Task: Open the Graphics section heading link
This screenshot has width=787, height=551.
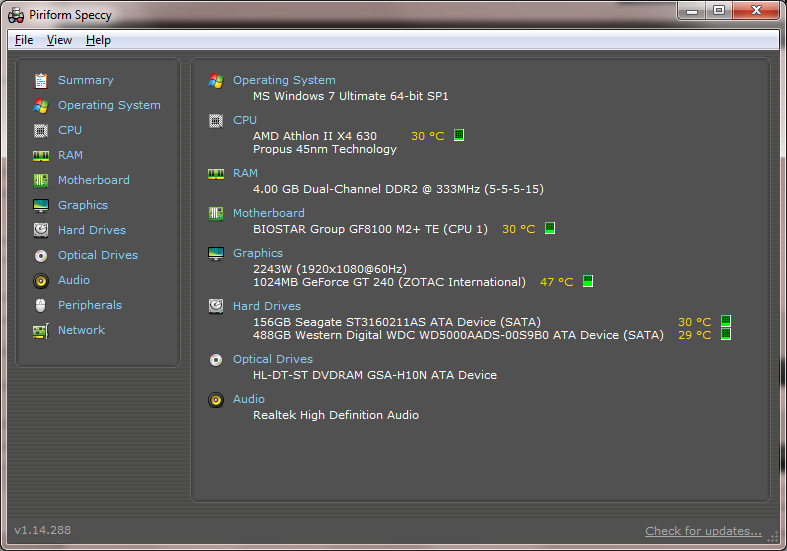Action: point(257,253)
